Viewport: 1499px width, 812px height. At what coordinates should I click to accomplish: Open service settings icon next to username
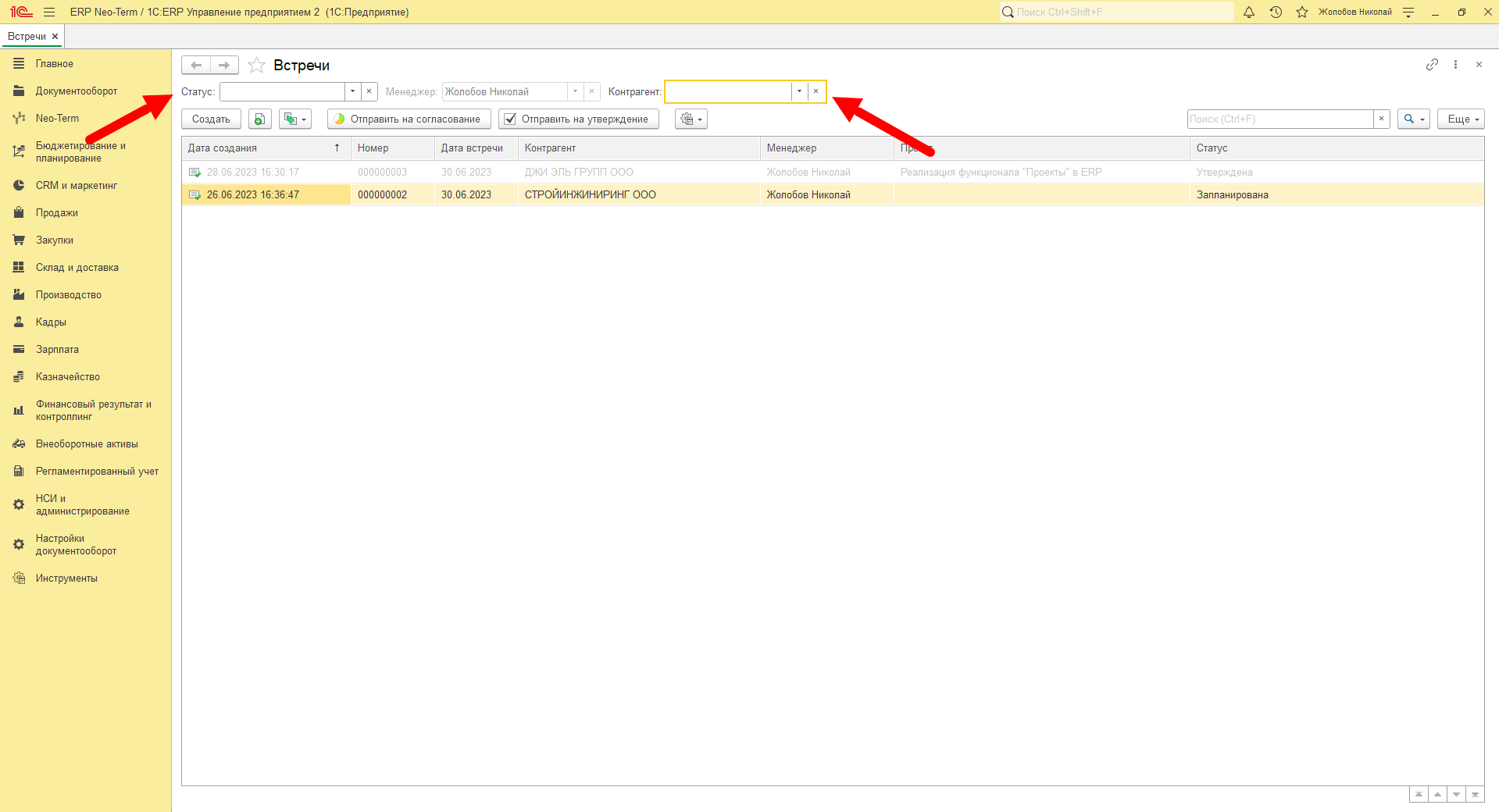pyautogui.click(x=1408, y=12)
